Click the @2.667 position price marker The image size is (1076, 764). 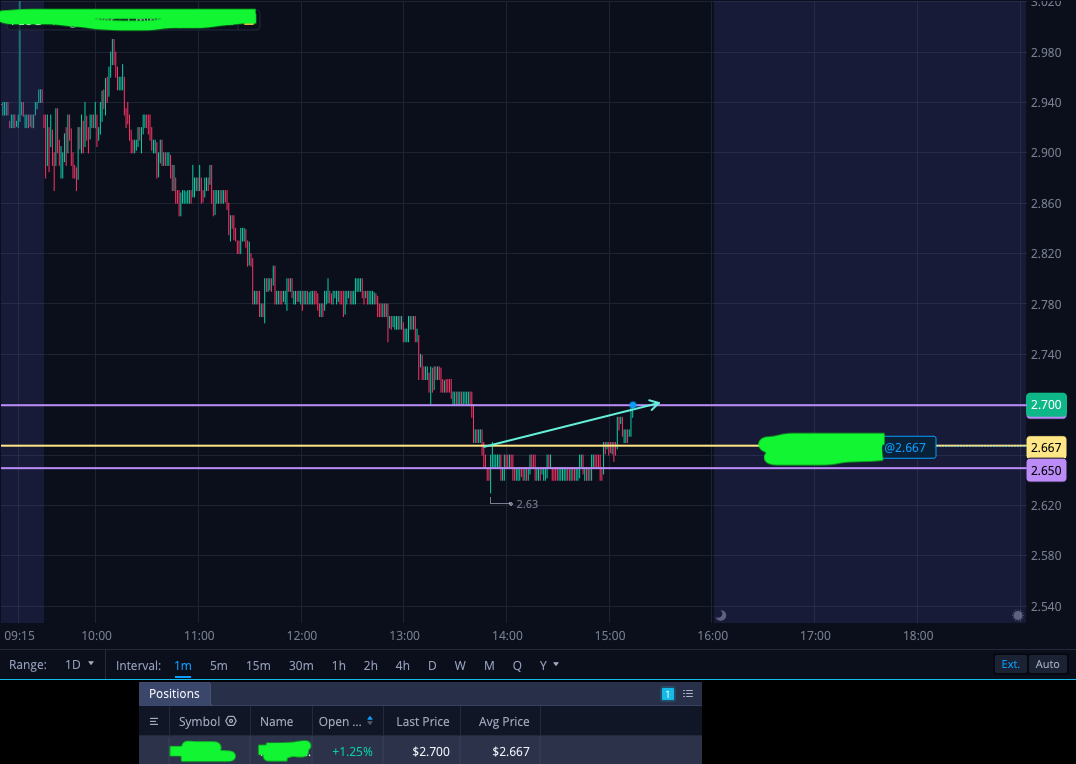click(x=909, y=448)
